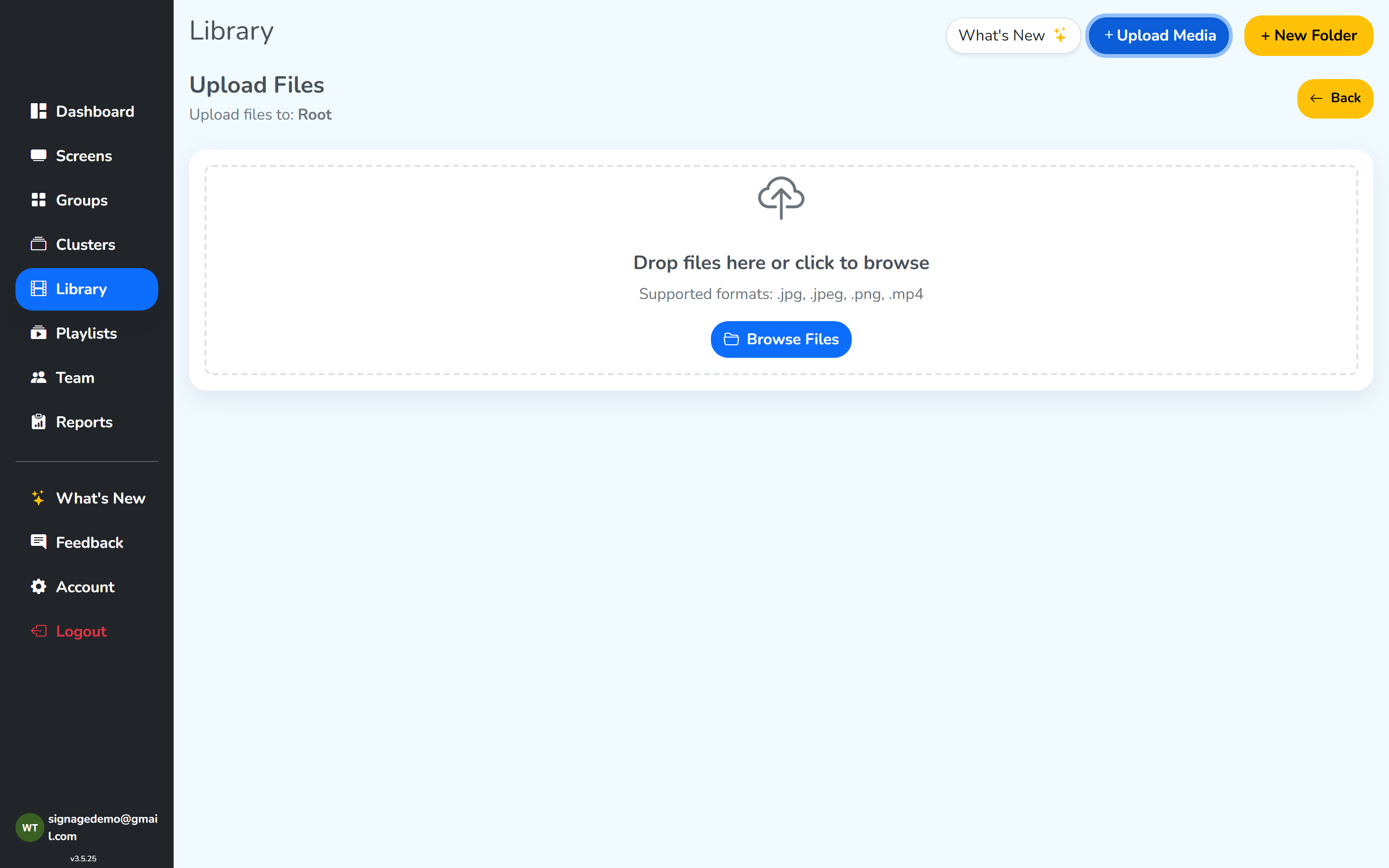This screenshot has height=868, width=1389.
Task: Click the Reports clipboard icon
Action: click(39, 422)
